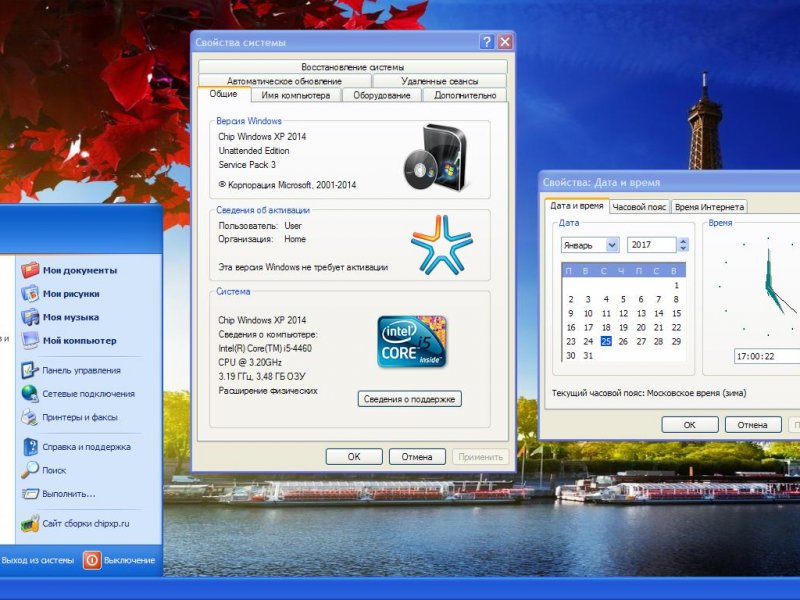Click day 19 in the calendar
The height and width of the screenshot is (600, 800).
[623, 328]
